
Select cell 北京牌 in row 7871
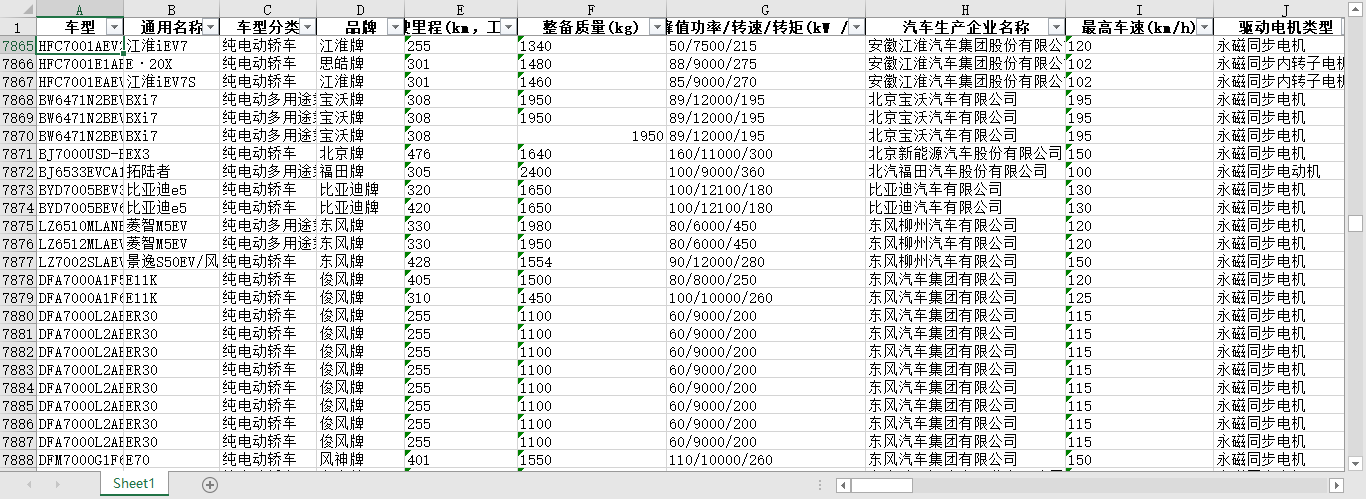(x=361, y=153)
